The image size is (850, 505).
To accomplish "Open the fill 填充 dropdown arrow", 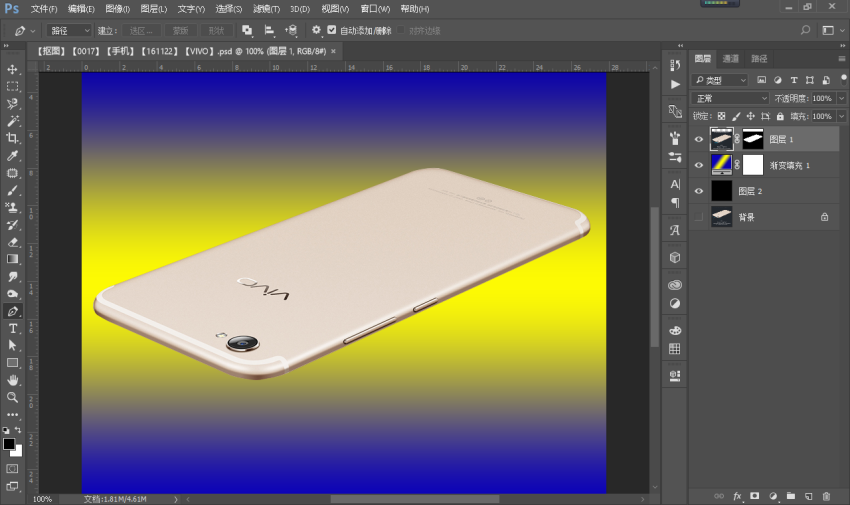I will coord(841,116).
